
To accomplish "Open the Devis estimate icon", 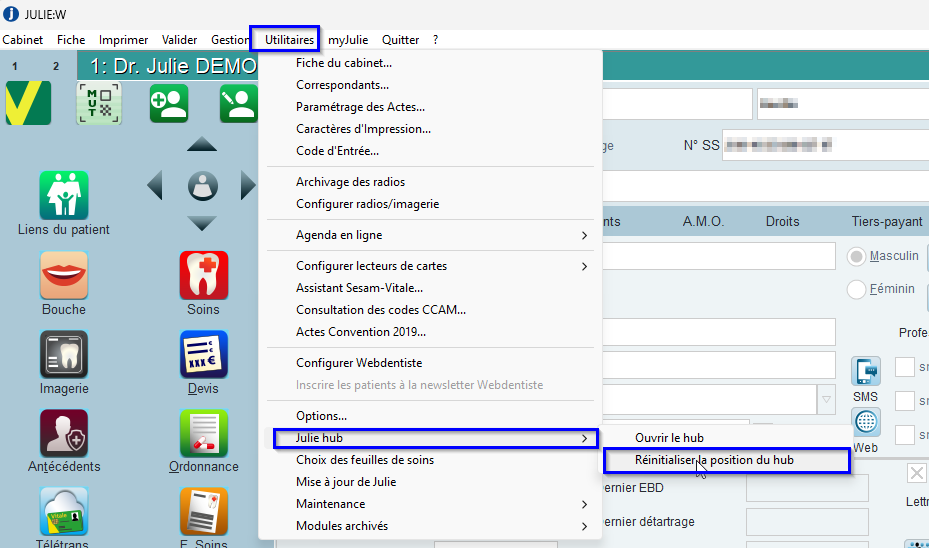I will (x=204, y=354).
